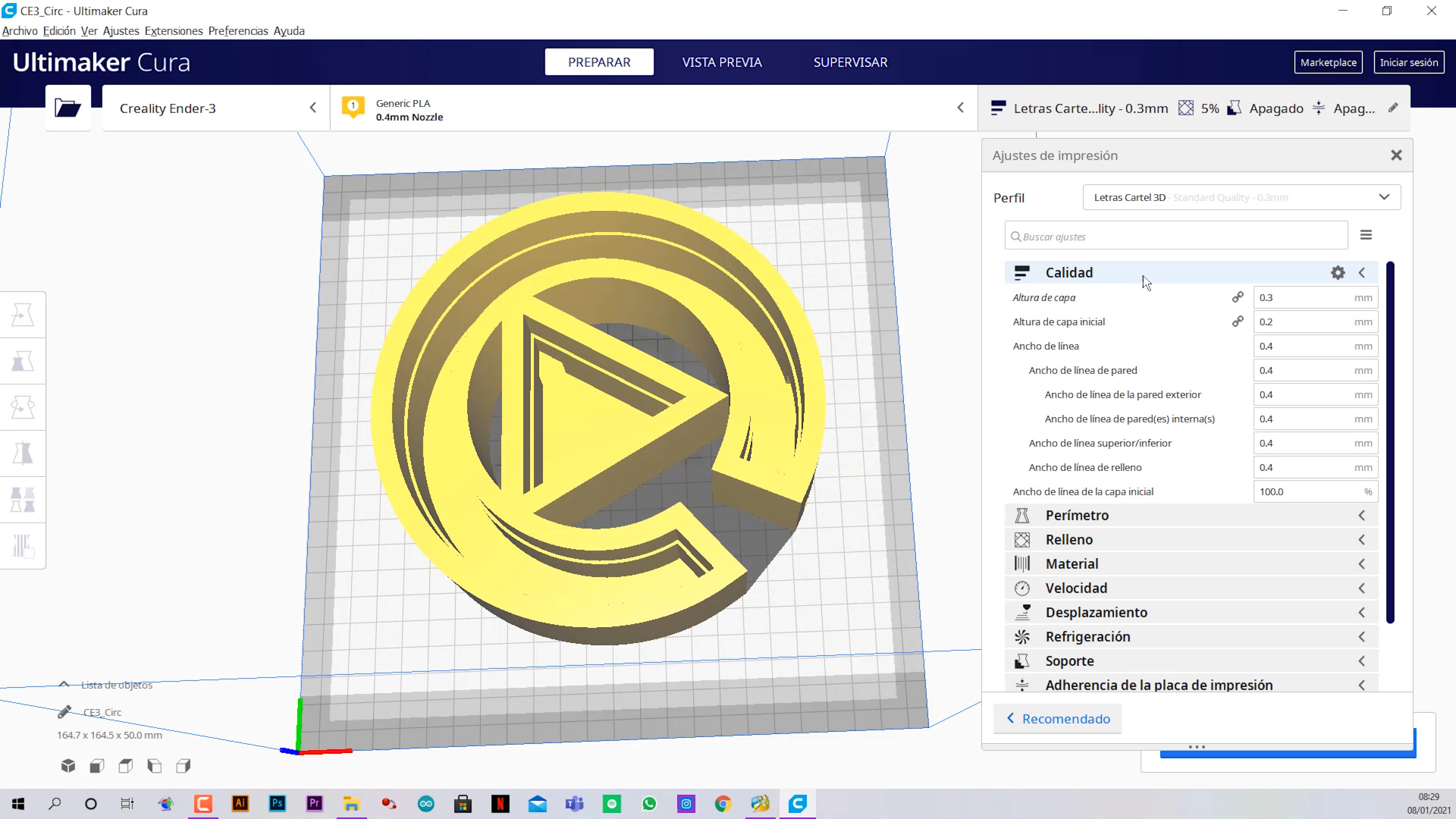Switch to the VISTA PREVIA tab
The height and width of the screenshot is (819, 1456).
pos(721,62)
